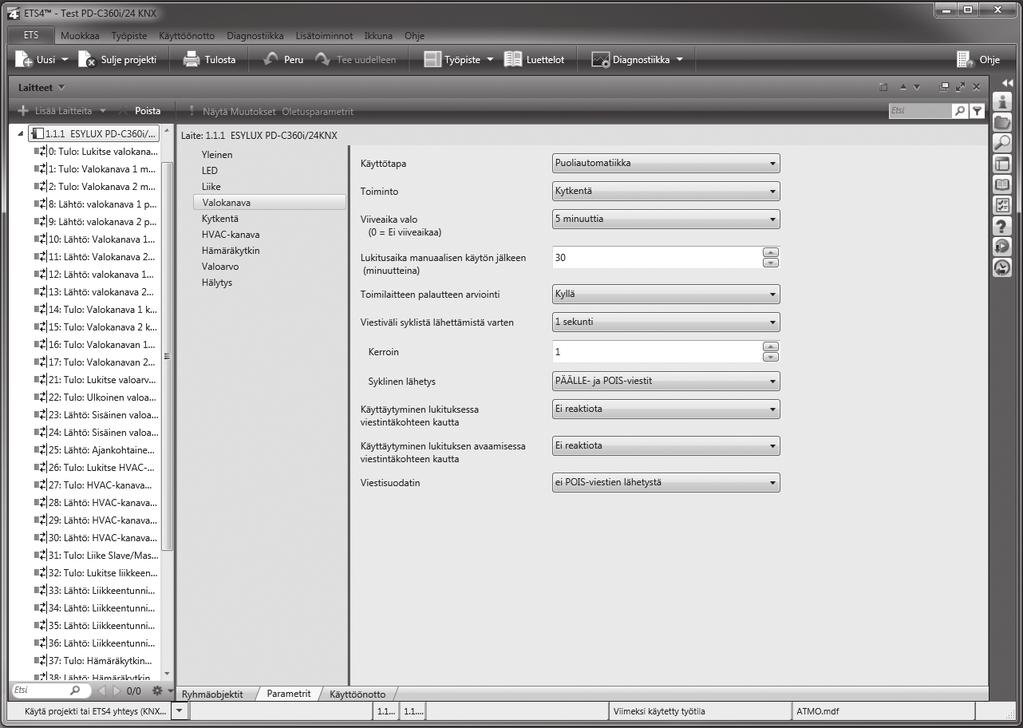Click the filter funnel icon

click(x=977, y=111)
